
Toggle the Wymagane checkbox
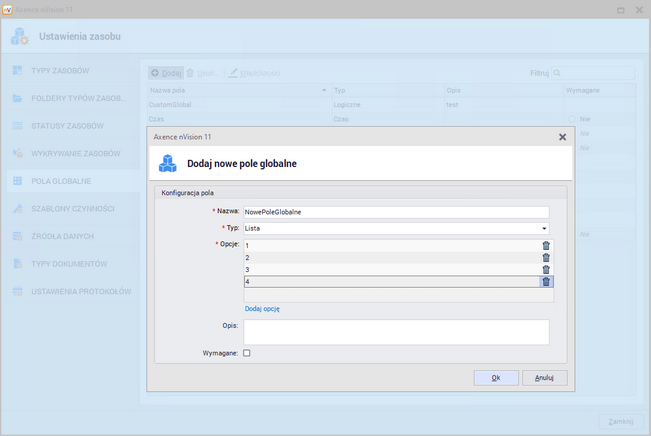click(x=247, y=352)
